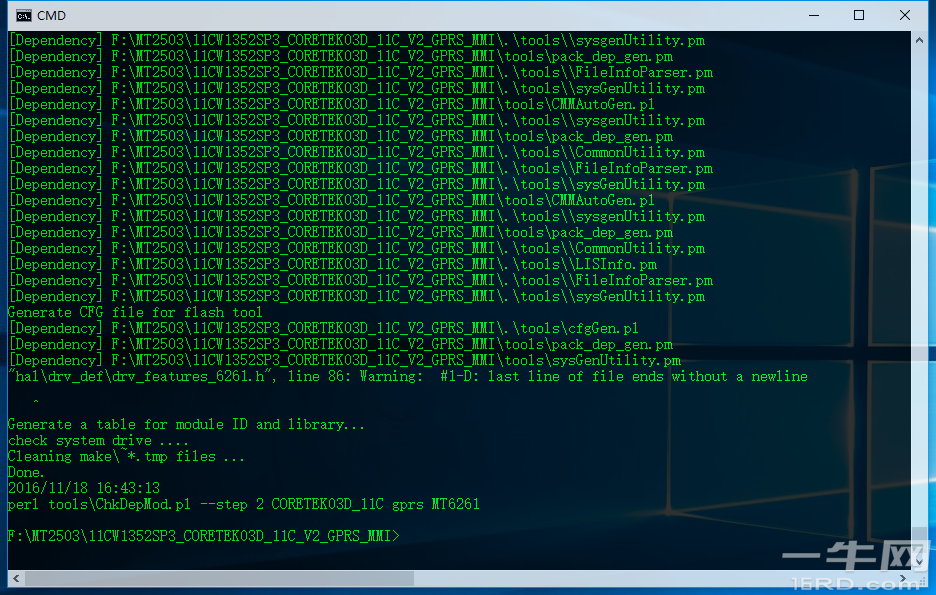Click the LISInfo.pm dependency line

tap(333, 264)
